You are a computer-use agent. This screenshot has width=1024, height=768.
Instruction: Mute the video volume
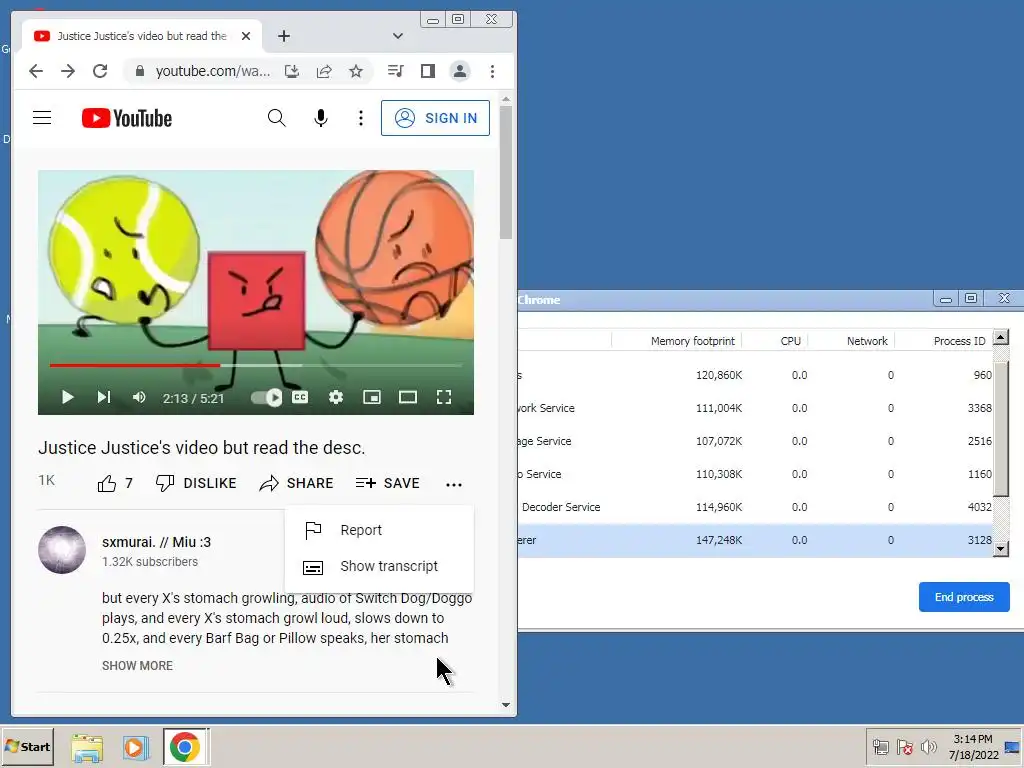[x=139, y=397]
